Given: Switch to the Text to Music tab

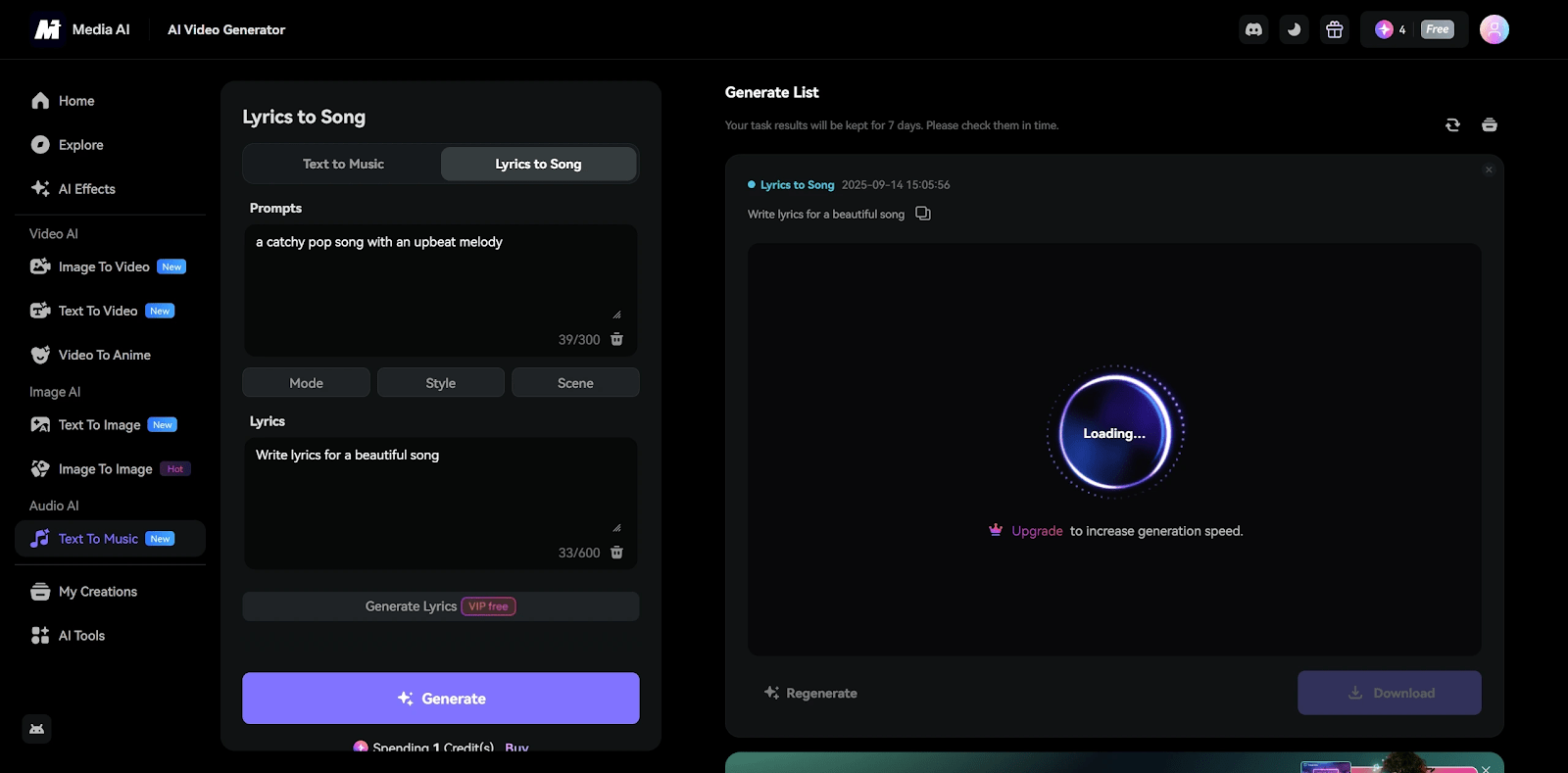Looking at the screenshot, I should tap(343, 164).
